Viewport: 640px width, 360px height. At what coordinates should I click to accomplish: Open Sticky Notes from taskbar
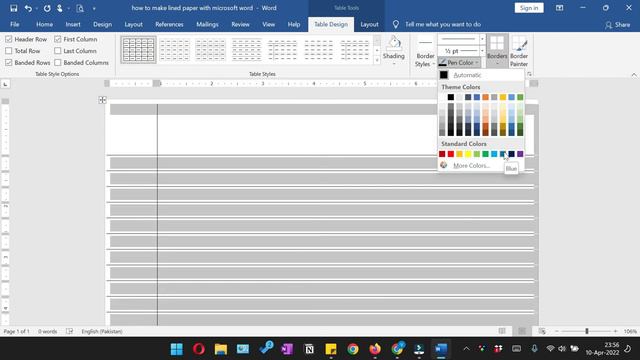click(x=331, y=349)
